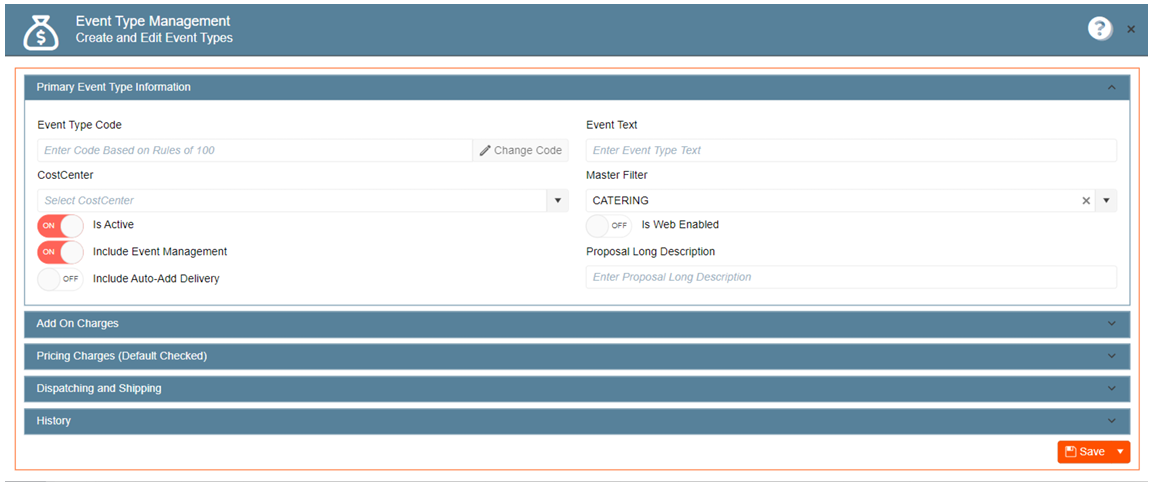Focus the Proposal Long Description field

click(850, 277)
